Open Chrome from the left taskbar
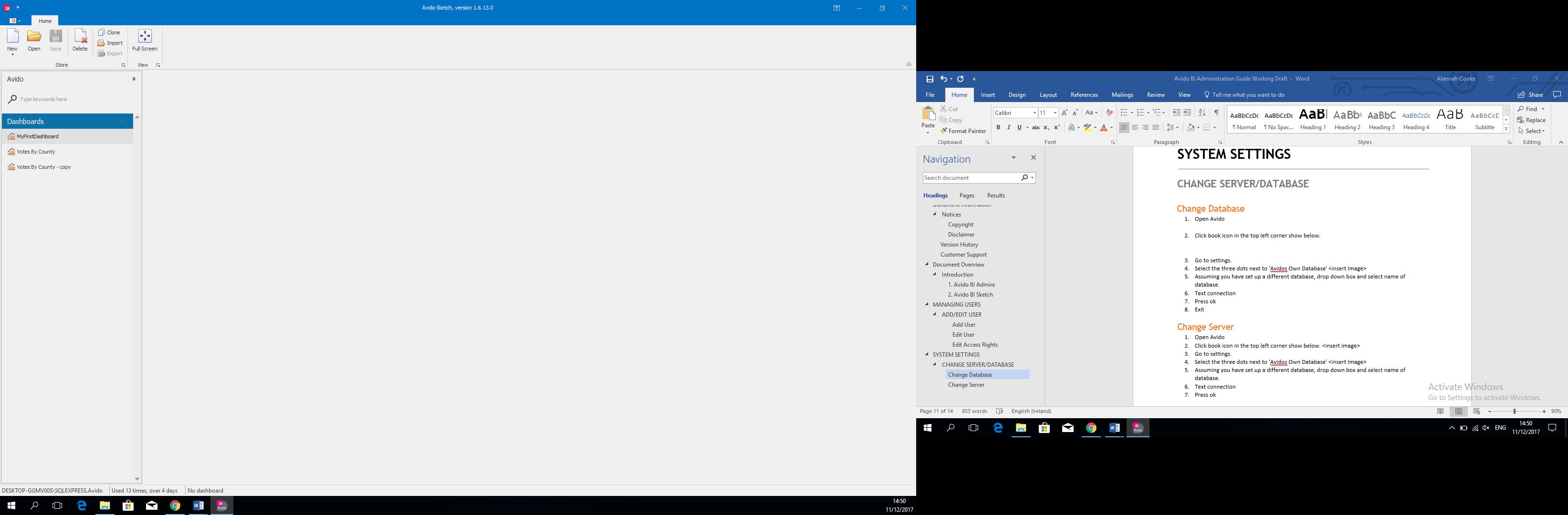The image size is (1568, 515). (175, 506)
